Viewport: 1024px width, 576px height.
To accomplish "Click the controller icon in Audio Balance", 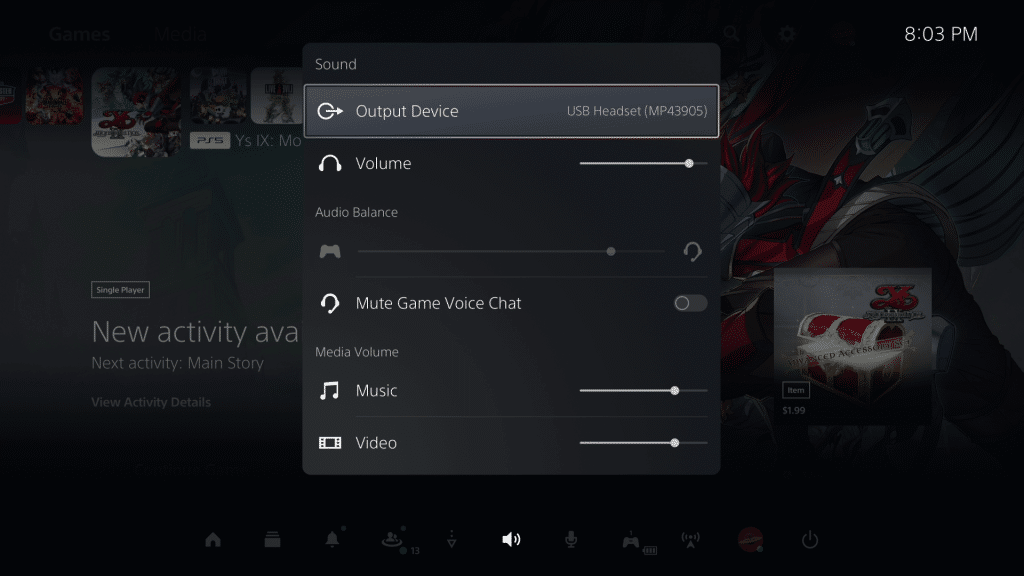I will tap(330, 251).
